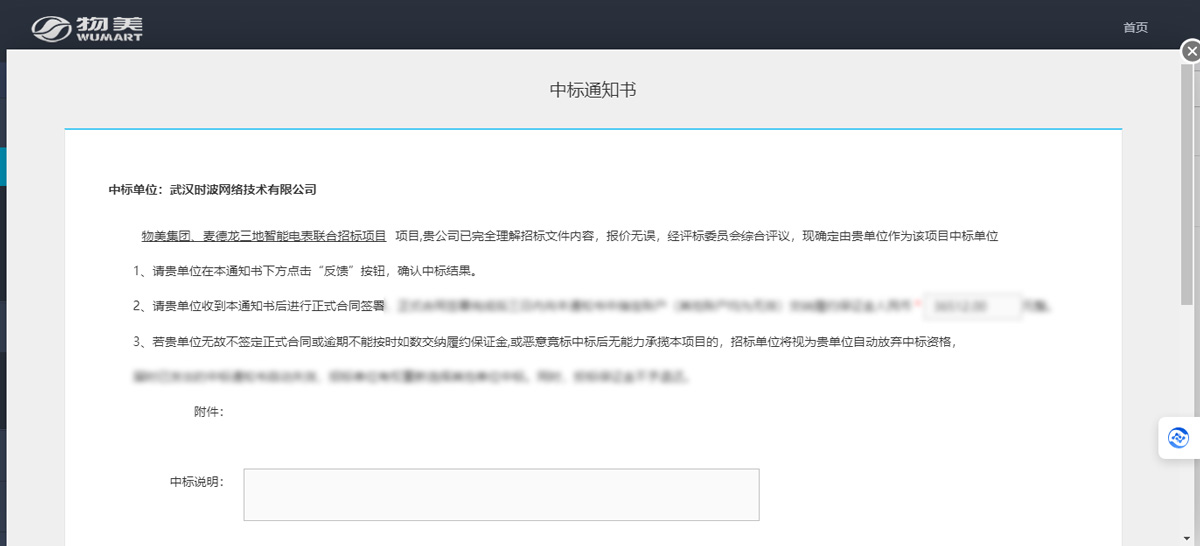Click the blurred 保证金 amount field
The width and height of the screenshot is (1200, 546).
[x=974, y=306]
